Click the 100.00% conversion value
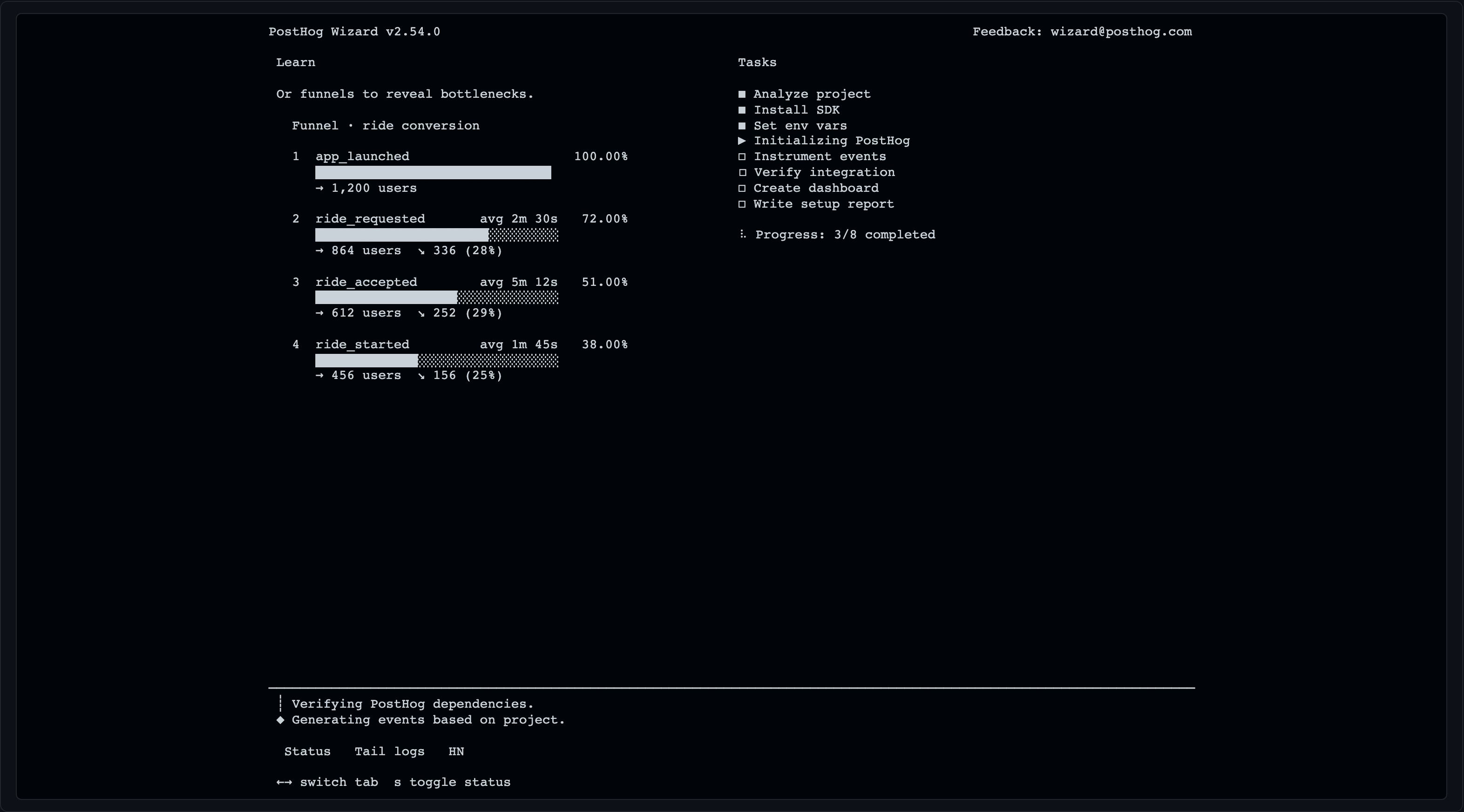 tap(601, 156)
